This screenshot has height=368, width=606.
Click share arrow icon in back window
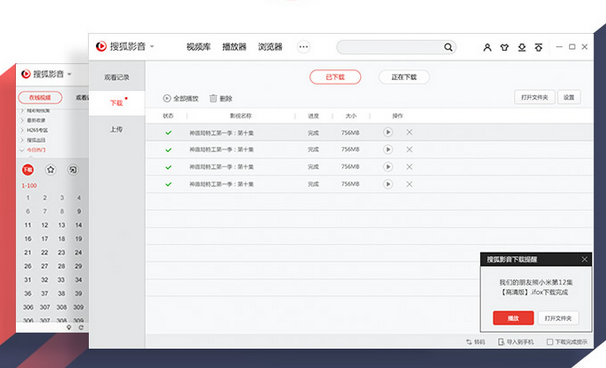73,169
